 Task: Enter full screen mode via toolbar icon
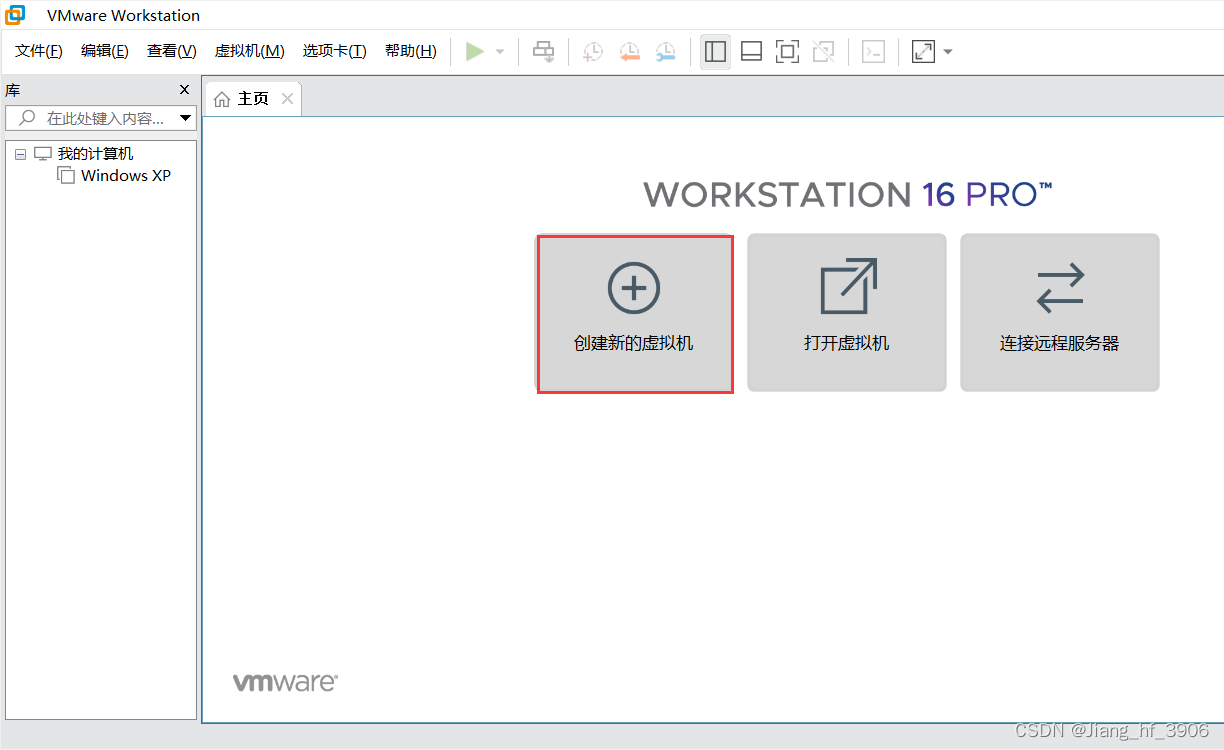pyautogui.click(x=921, y=51)
